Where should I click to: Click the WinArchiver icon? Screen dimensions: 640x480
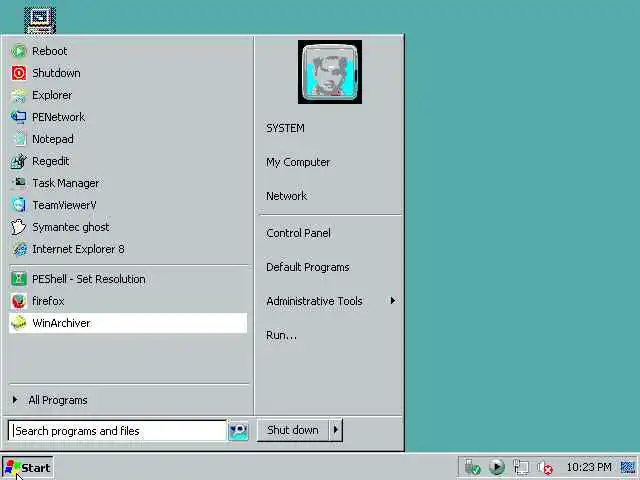click(18, 323)
